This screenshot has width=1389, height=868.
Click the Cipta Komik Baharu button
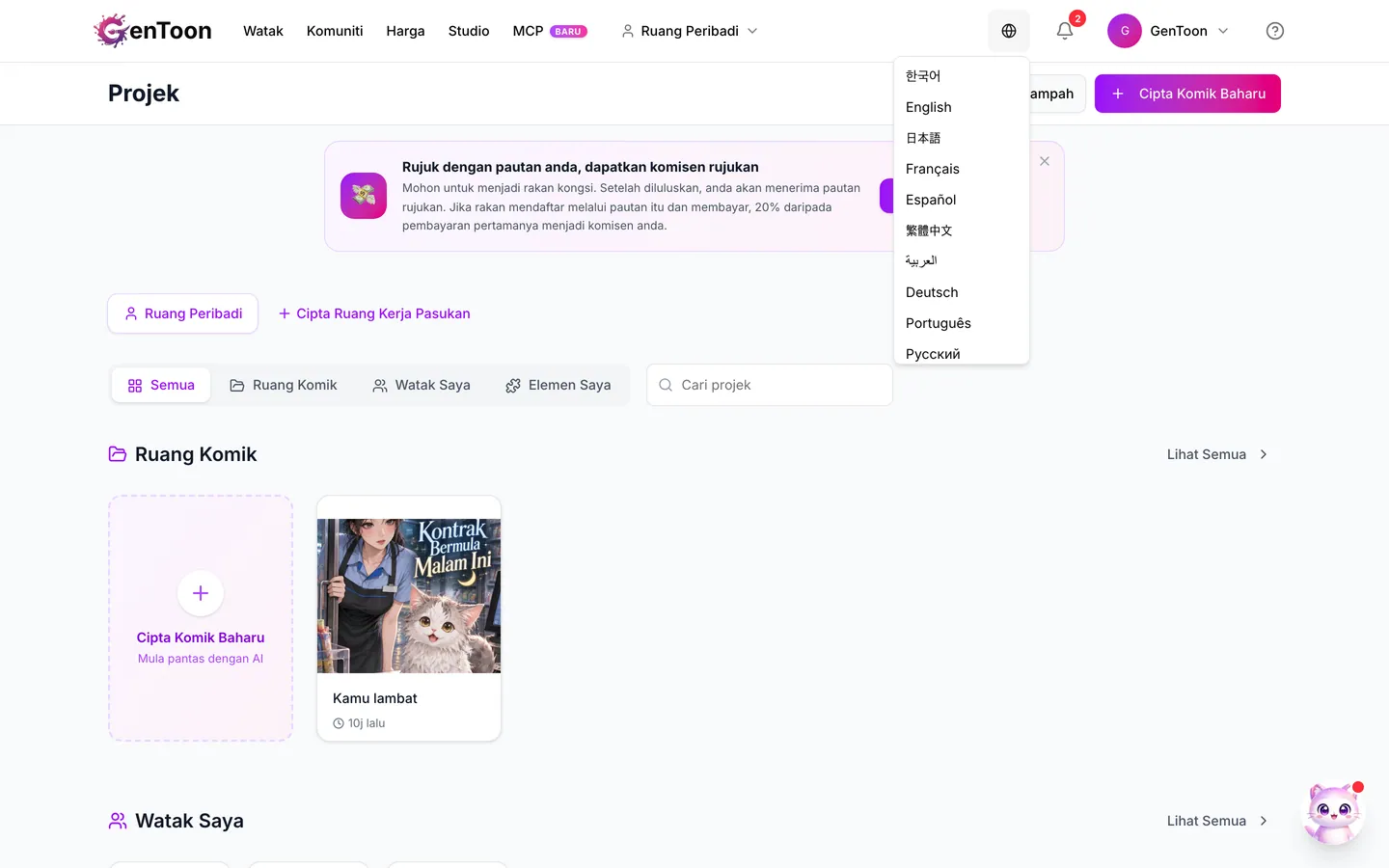(1187, 94)
